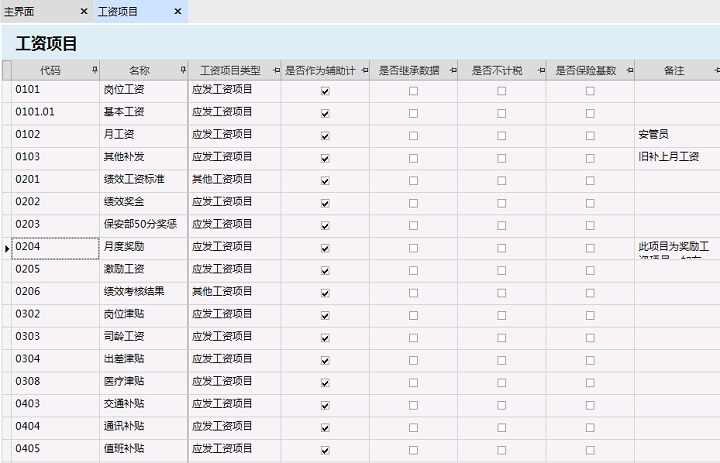Click row selector of row 0101
The width and height of the screenshot is (720, 463).
click(x=7, y=91)
